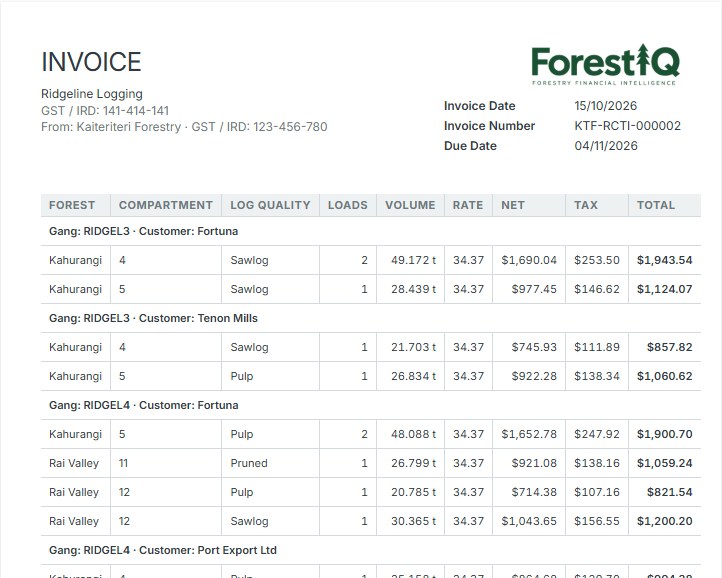This screenshot has height=578, width=722.
Task: Click the Invoice Date label
Action: tap(479, 105)
